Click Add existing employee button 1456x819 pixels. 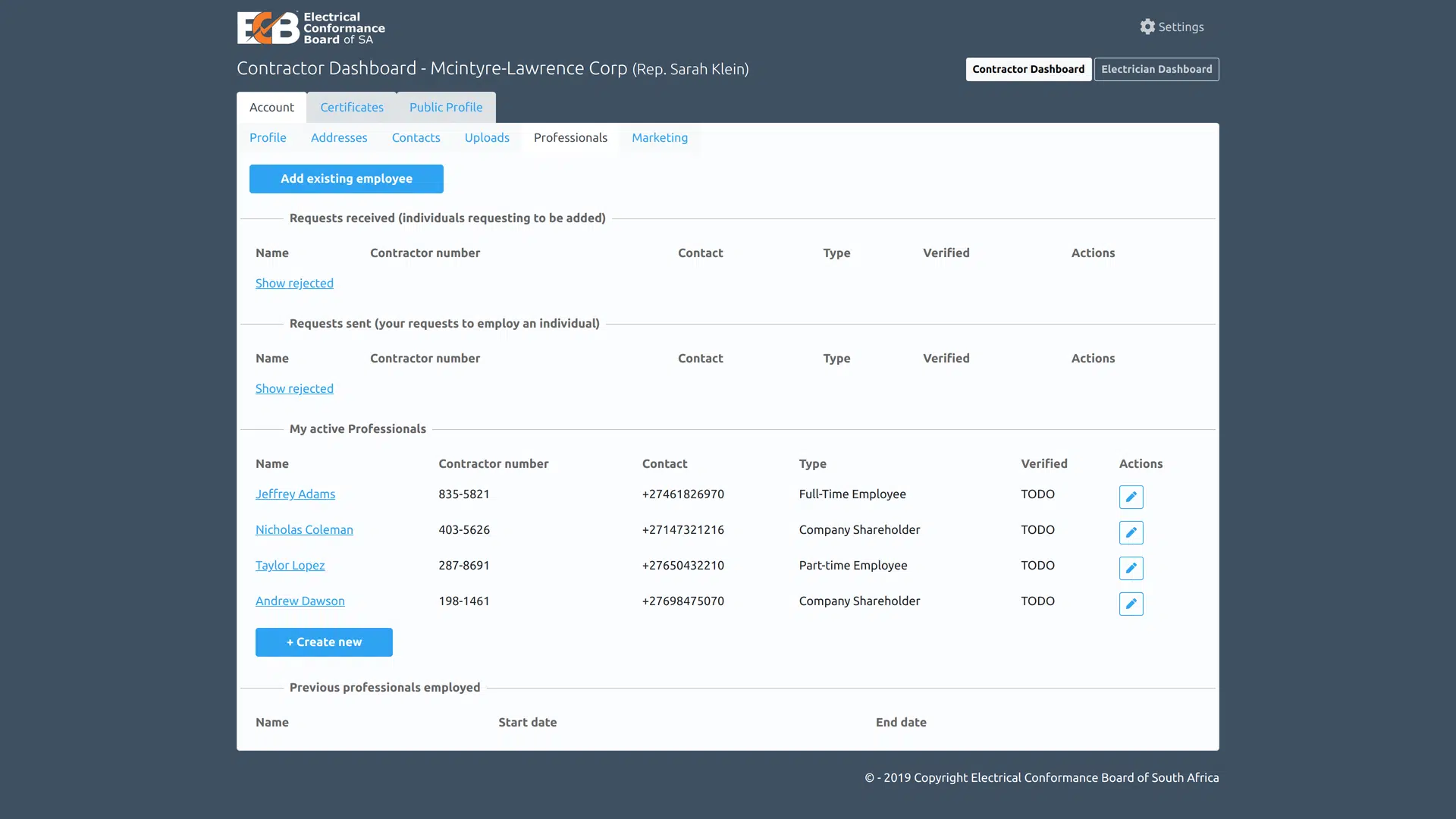coord(346,178)
